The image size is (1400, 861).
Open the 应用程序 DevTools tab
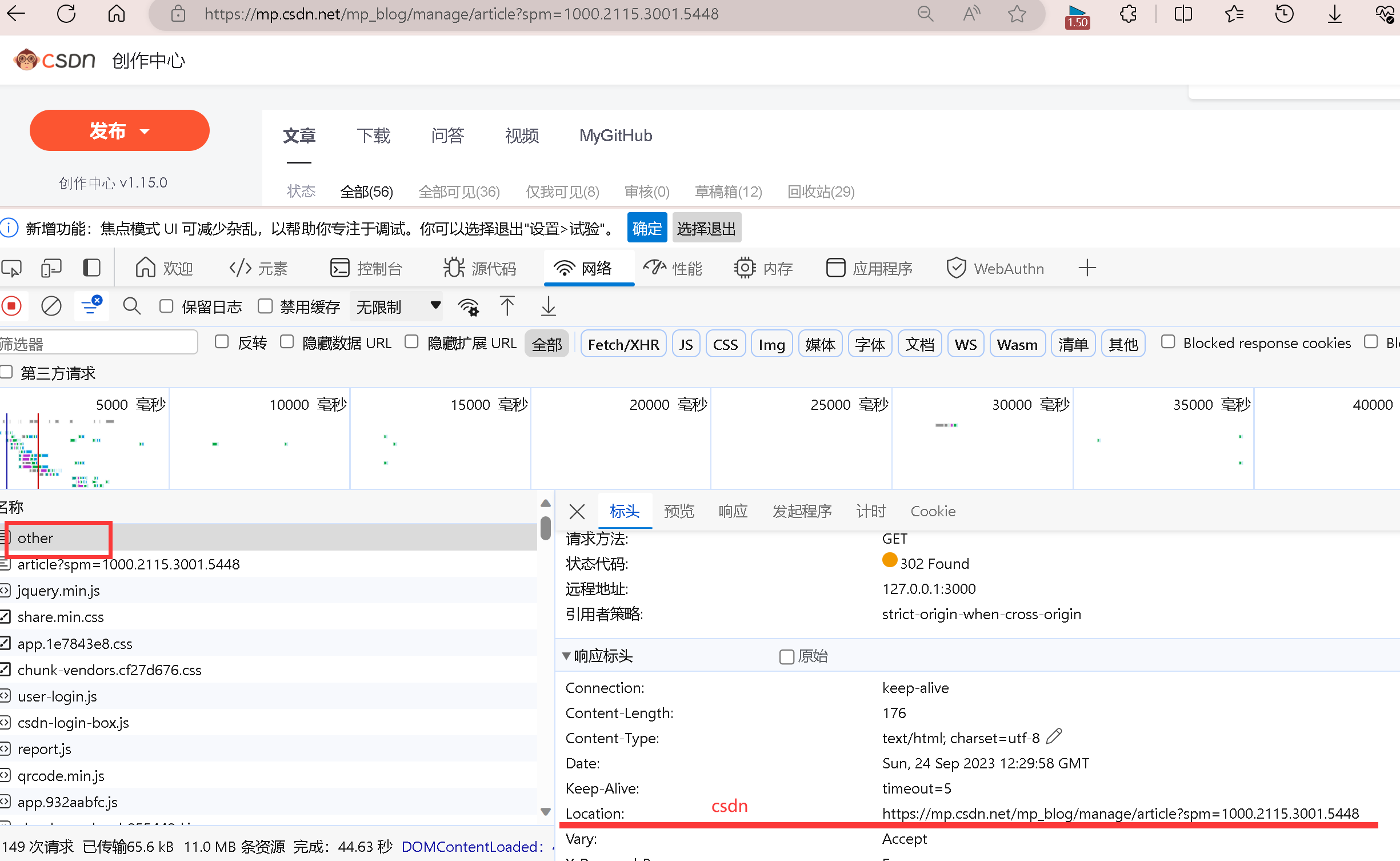tap(869, 268)
